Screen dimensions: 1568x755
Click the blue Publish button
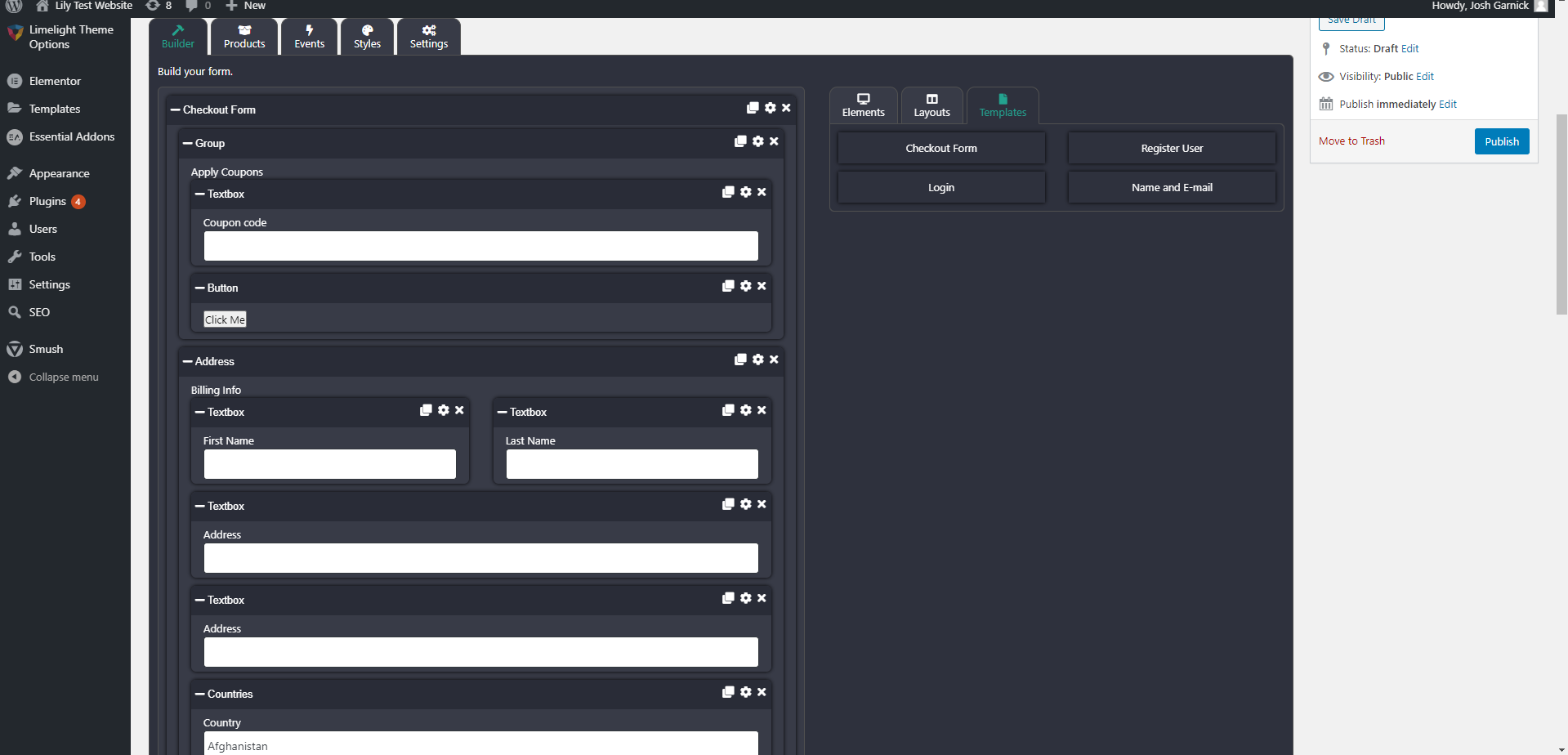(1501, 141)
